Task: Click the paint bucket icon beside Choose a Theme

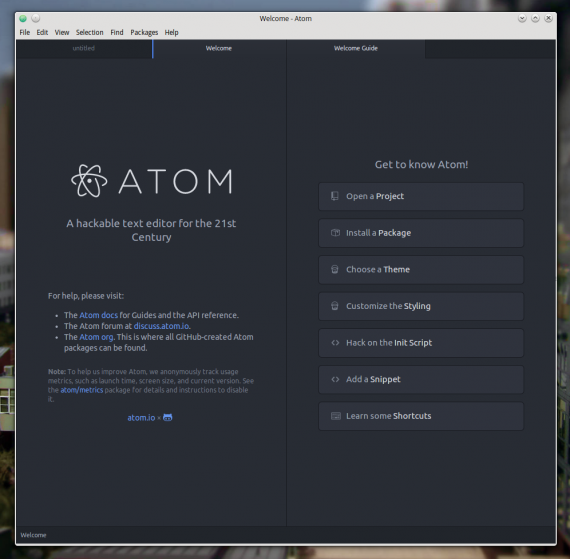Action: (x=334, y=269)
